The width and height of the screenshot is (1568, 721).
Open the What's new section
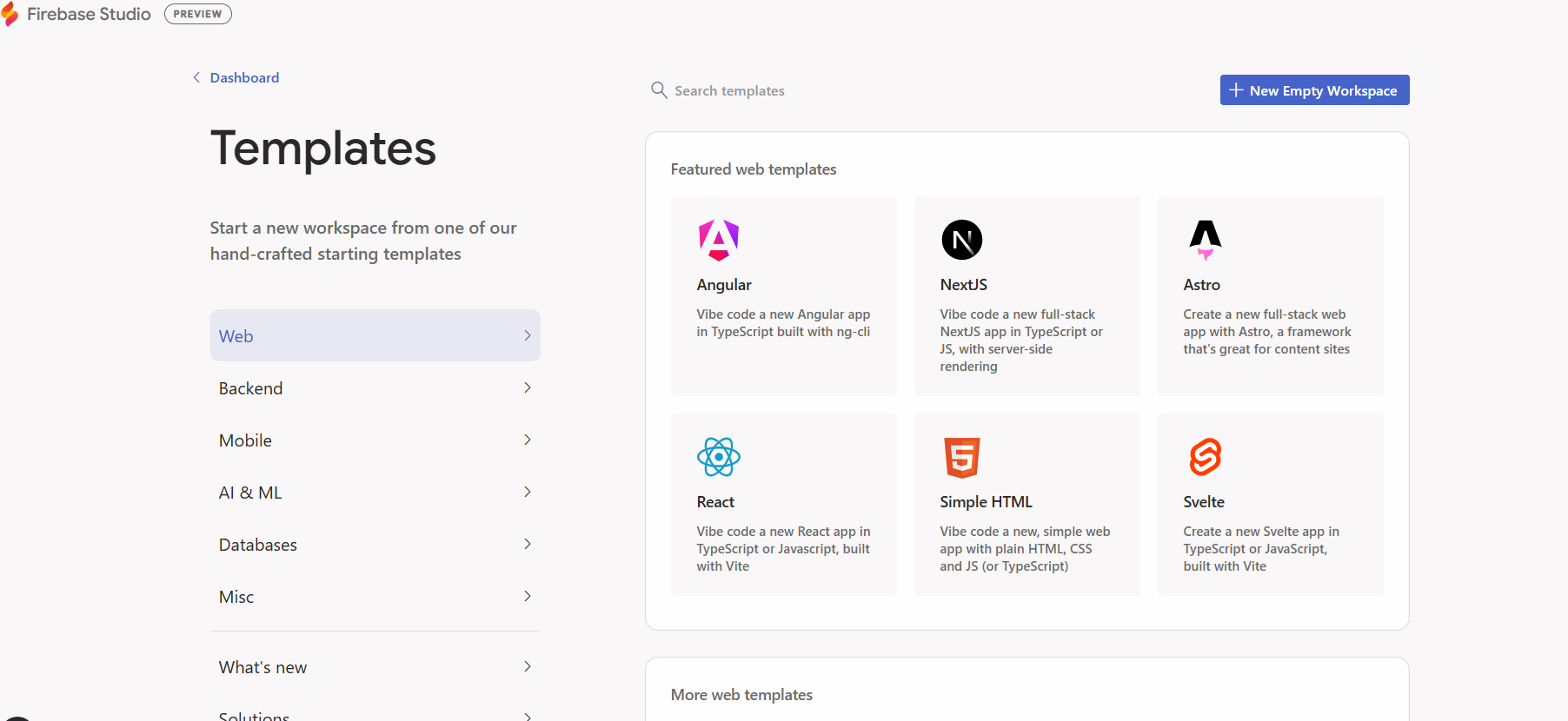[x=375, y=667]
